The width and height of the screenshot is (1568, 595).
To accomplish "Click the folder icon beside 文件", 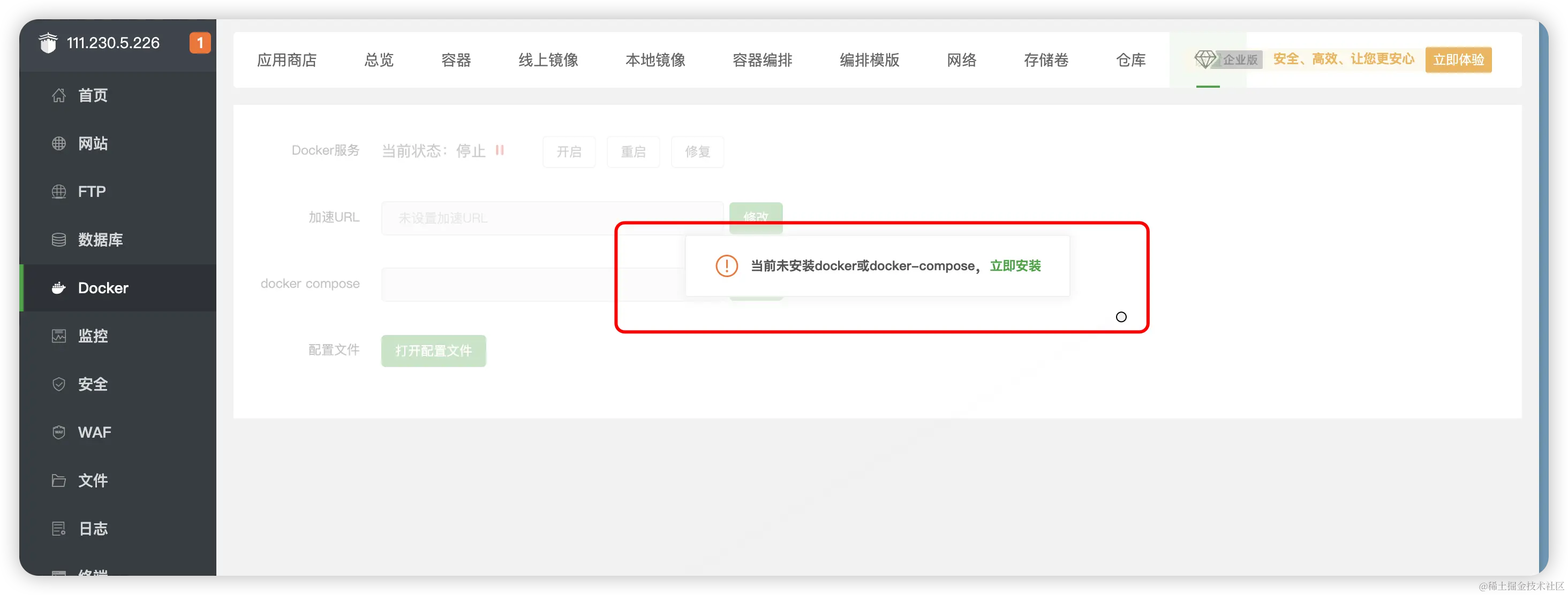I will (x=58, y=480).
